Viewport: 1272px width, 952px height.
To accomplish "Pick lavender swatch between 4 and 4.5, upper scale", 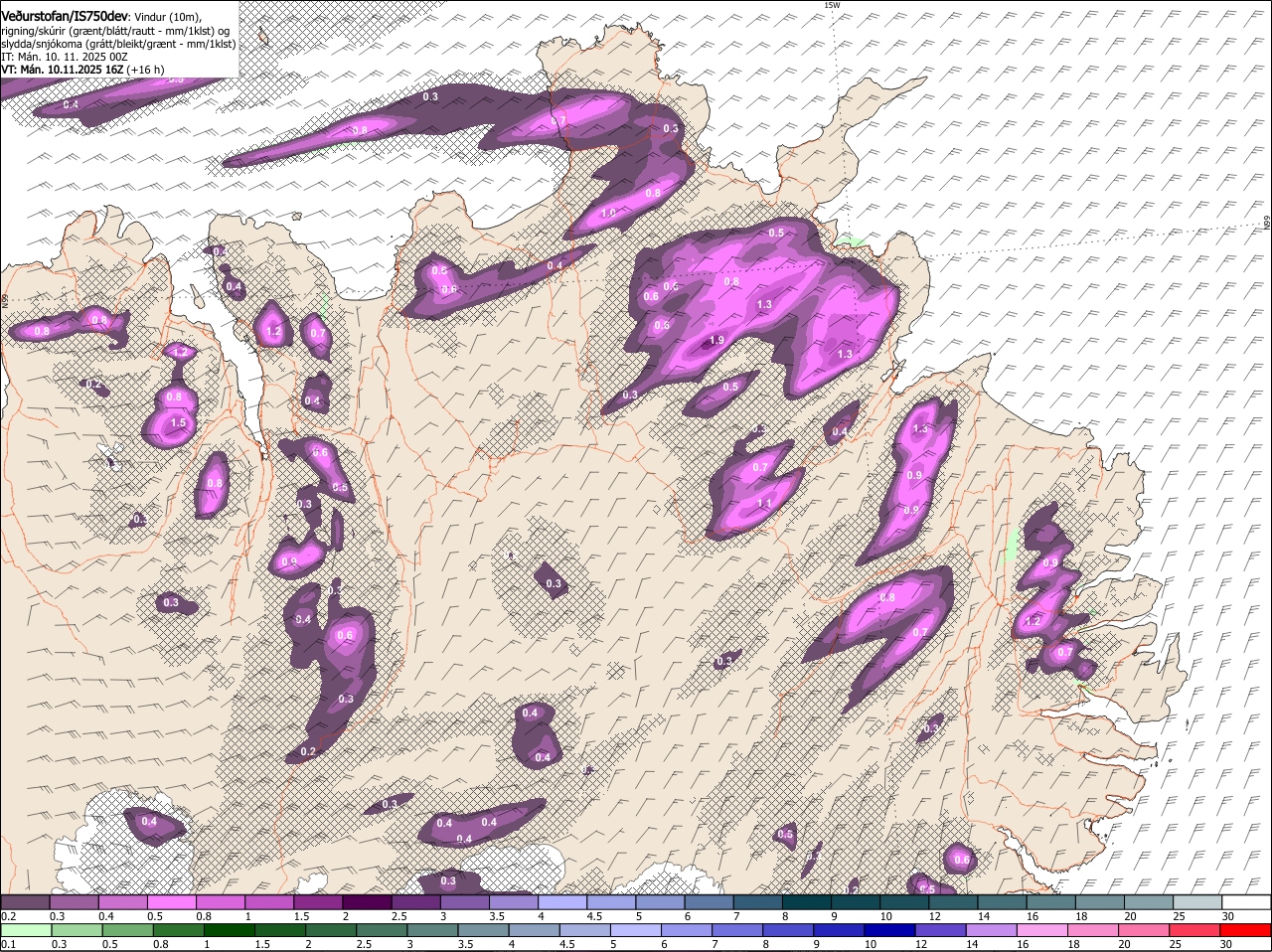I will coord(562,901).
